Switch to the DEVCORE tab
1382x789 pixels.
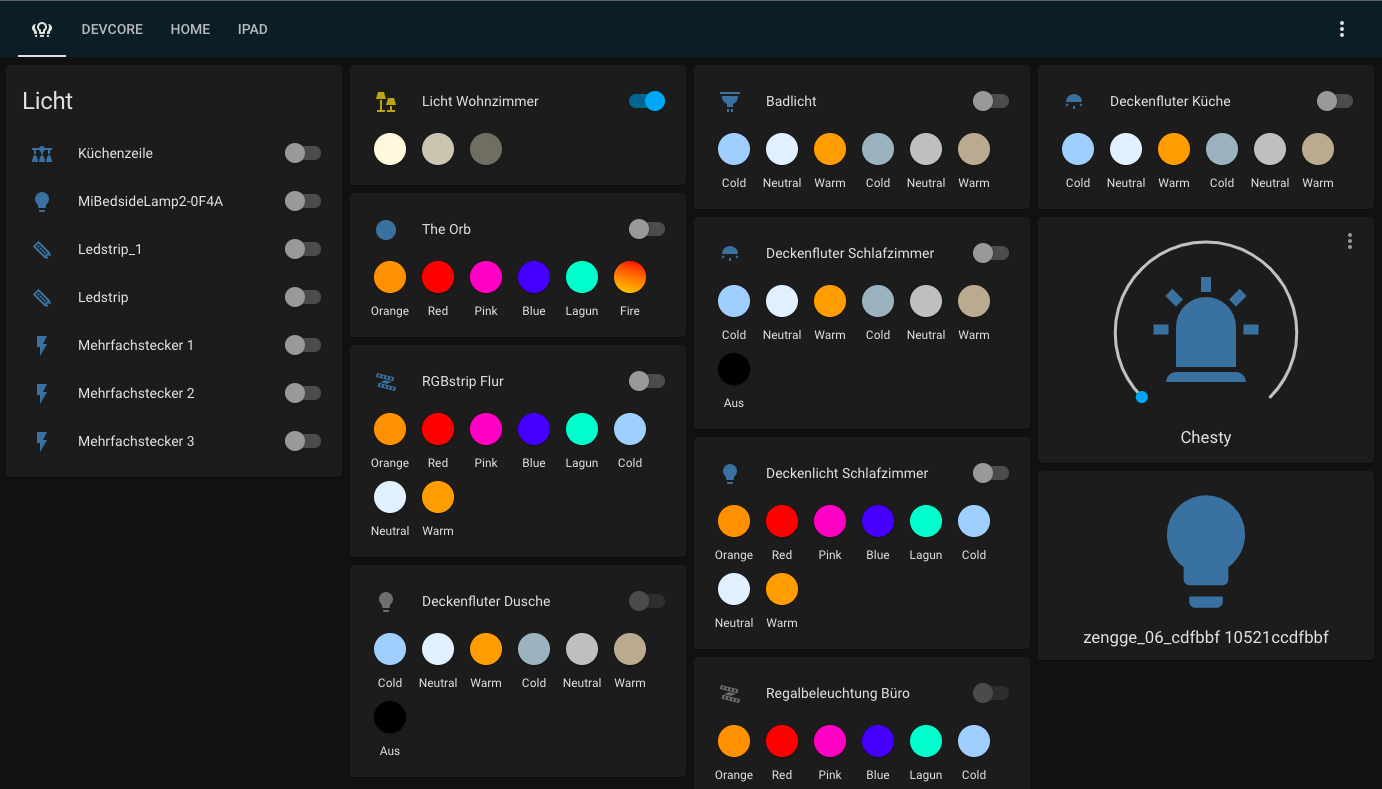(x=112, y=29)
